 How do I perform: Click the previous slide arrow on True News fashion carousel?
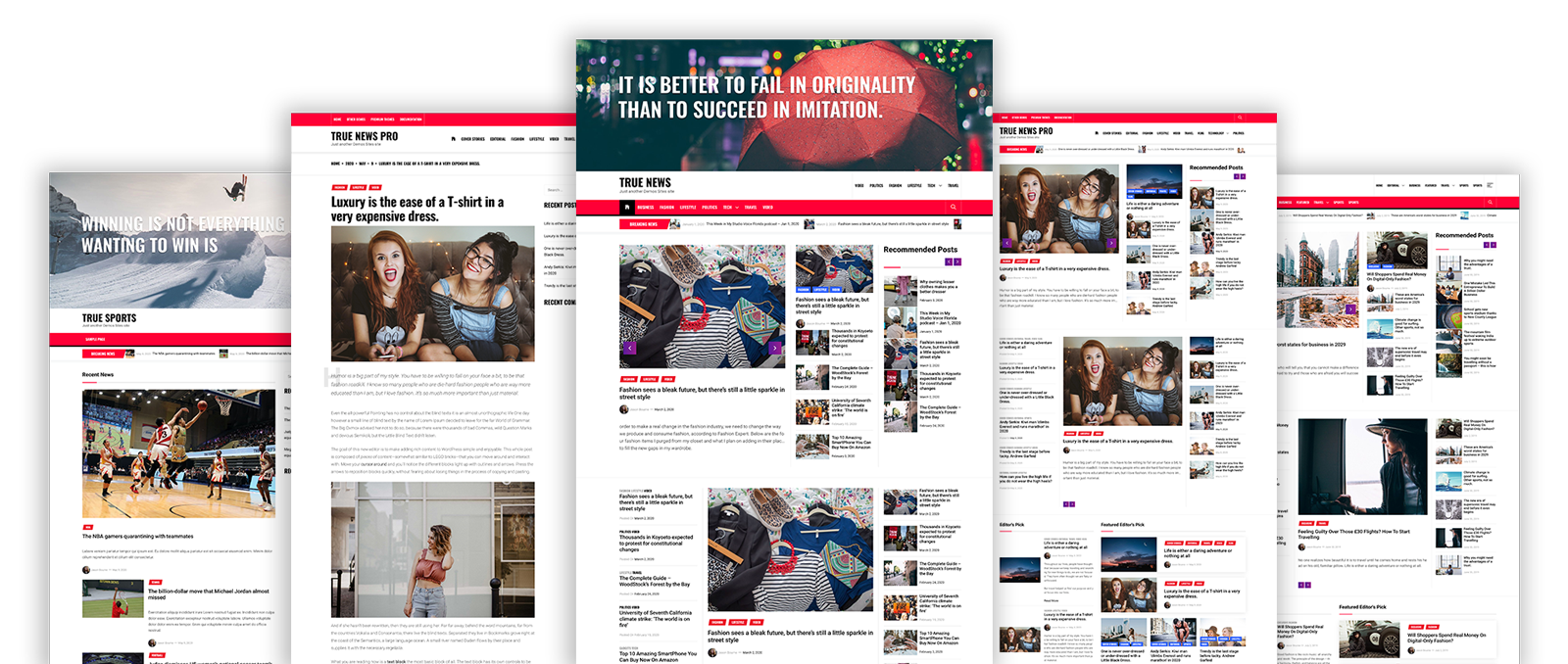click(x=629, y=348)
